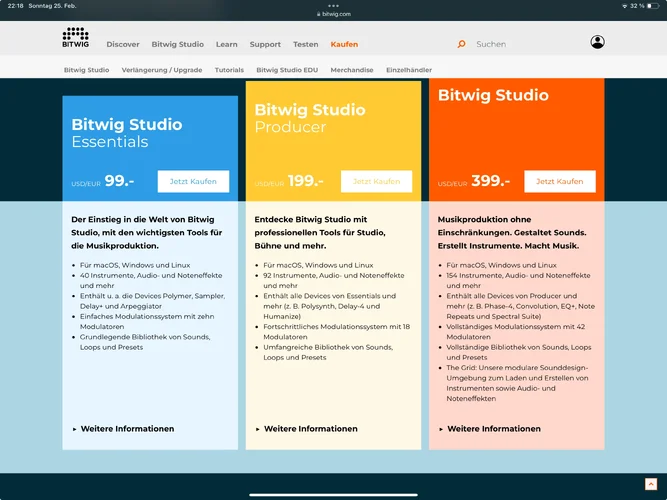Open the Support menu item

pyautogui.click(x=265, y=44)
